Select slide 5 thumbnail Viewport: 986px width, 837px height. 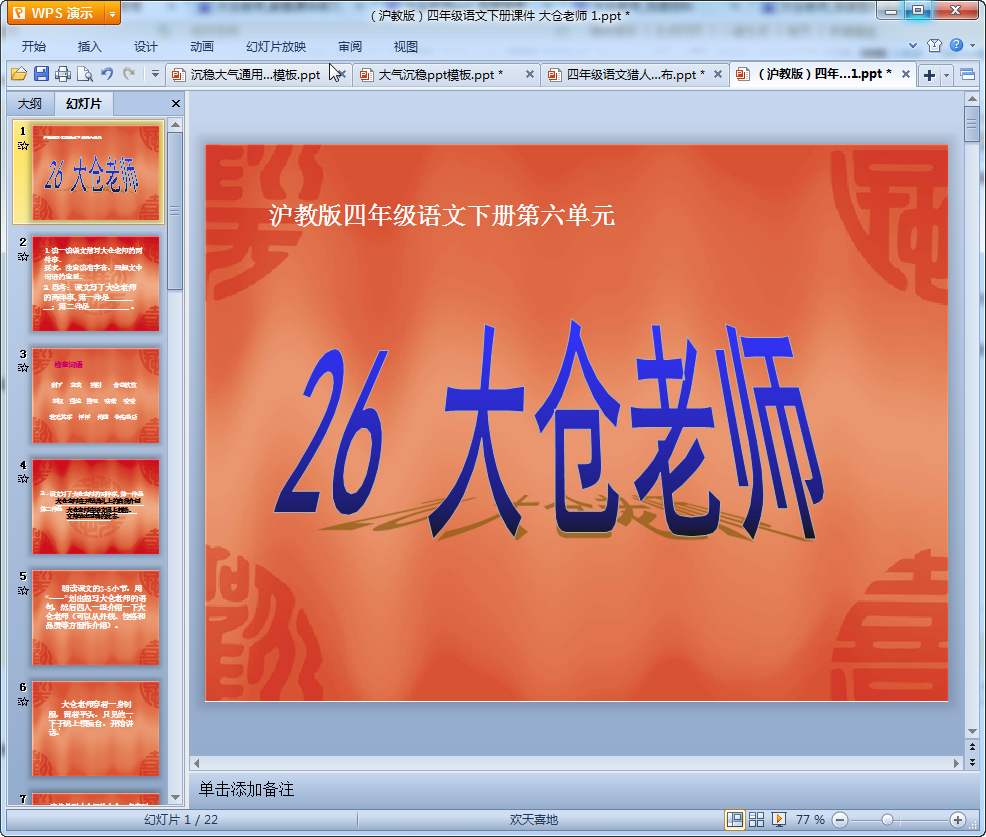point(96,618)
